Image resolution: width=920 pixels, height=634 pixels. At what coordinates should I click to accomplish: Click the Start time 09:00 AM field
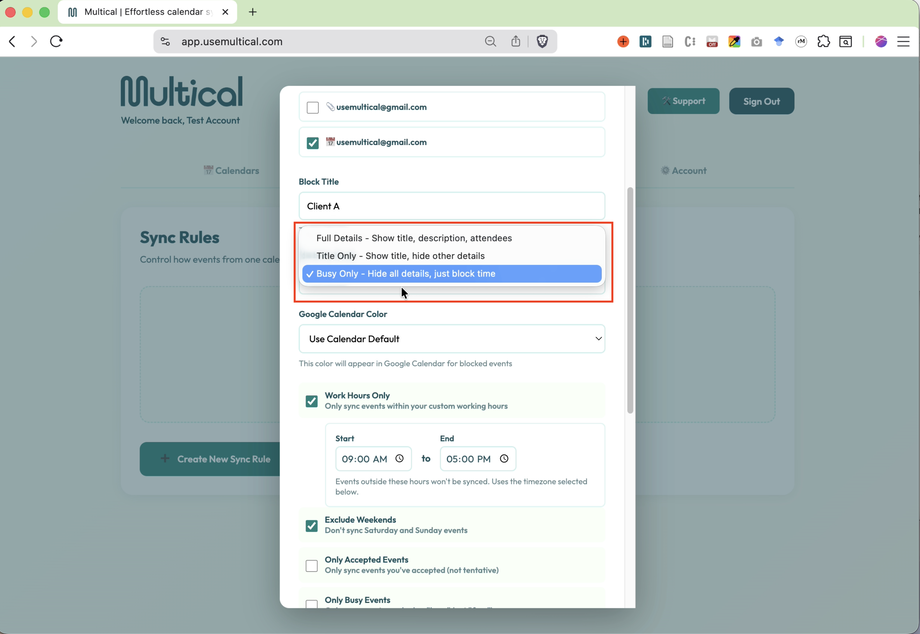373,459
